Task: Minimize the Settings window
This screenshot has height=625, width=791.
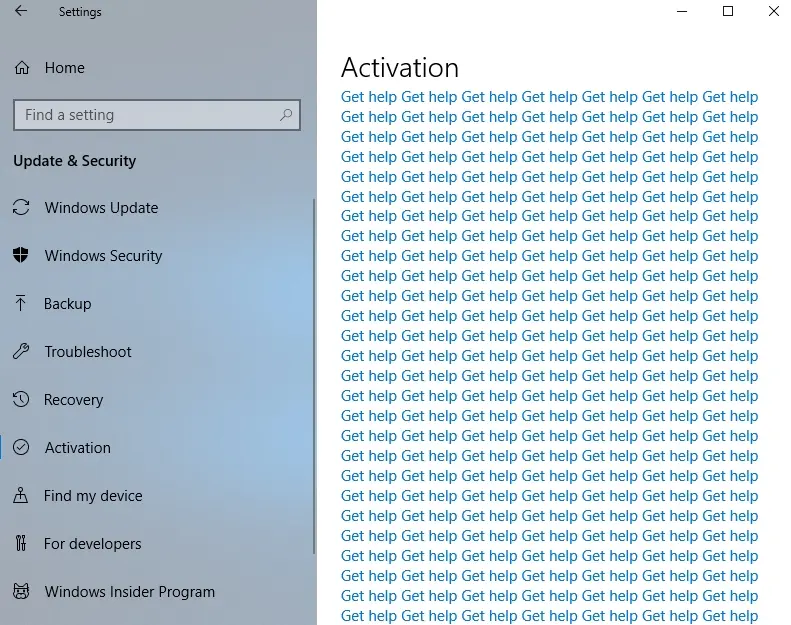Action: tap(682, 11)
